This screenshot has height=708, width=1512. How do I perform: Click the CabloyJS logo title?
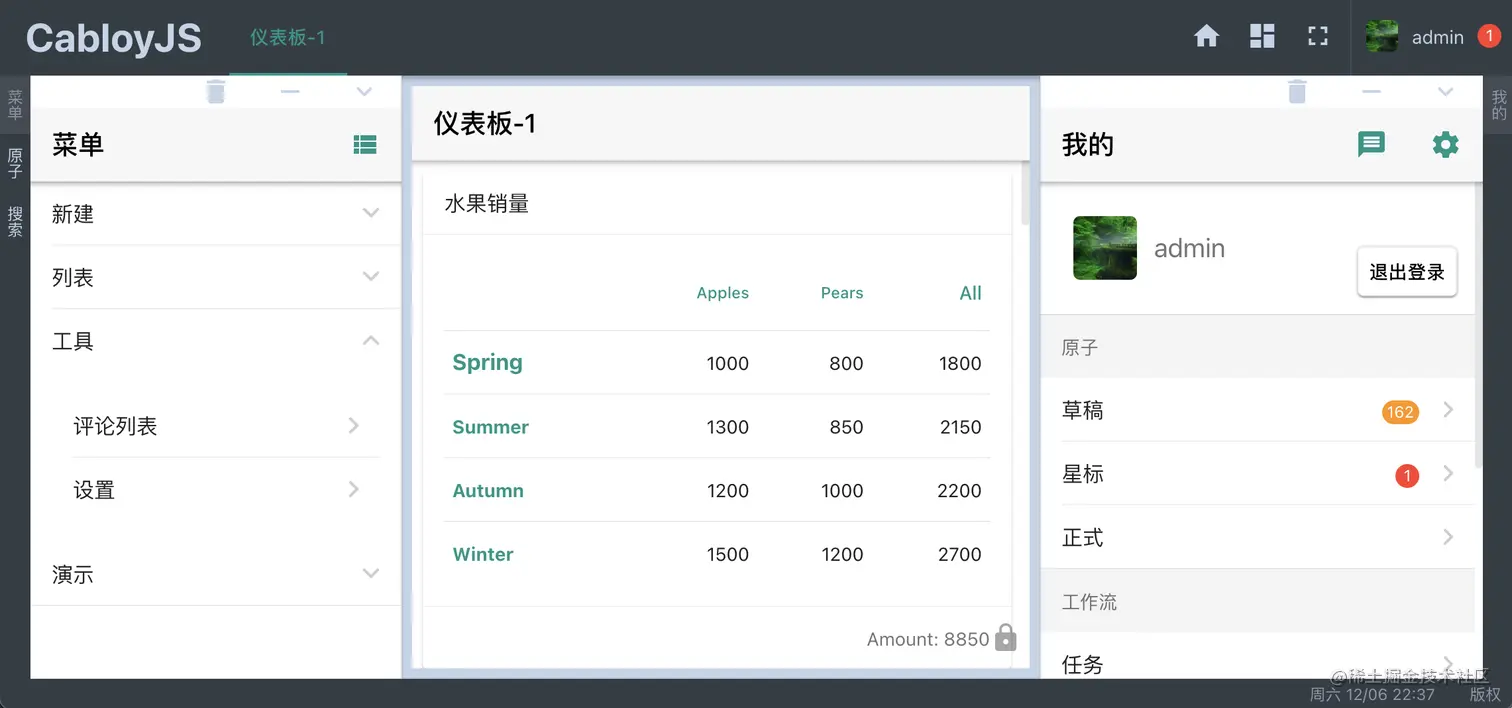click(x=114, y=38)
